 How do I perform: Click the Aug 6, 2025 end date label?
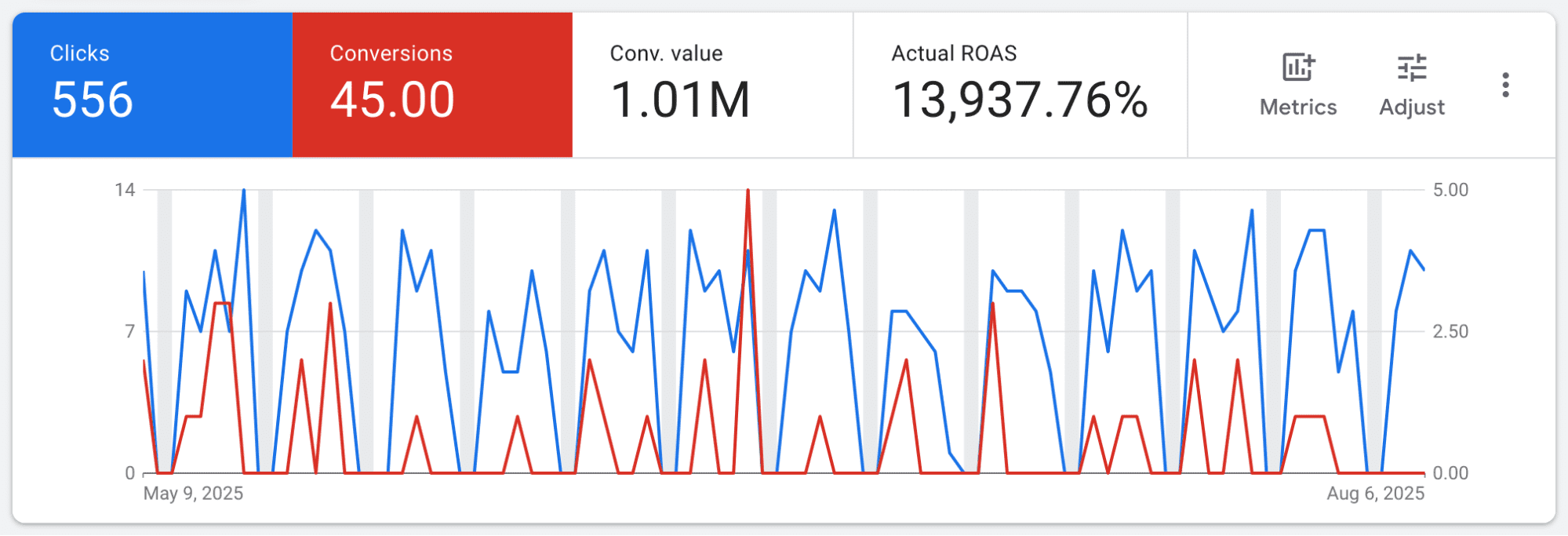pyautogui.click(x=1375, y=494)
